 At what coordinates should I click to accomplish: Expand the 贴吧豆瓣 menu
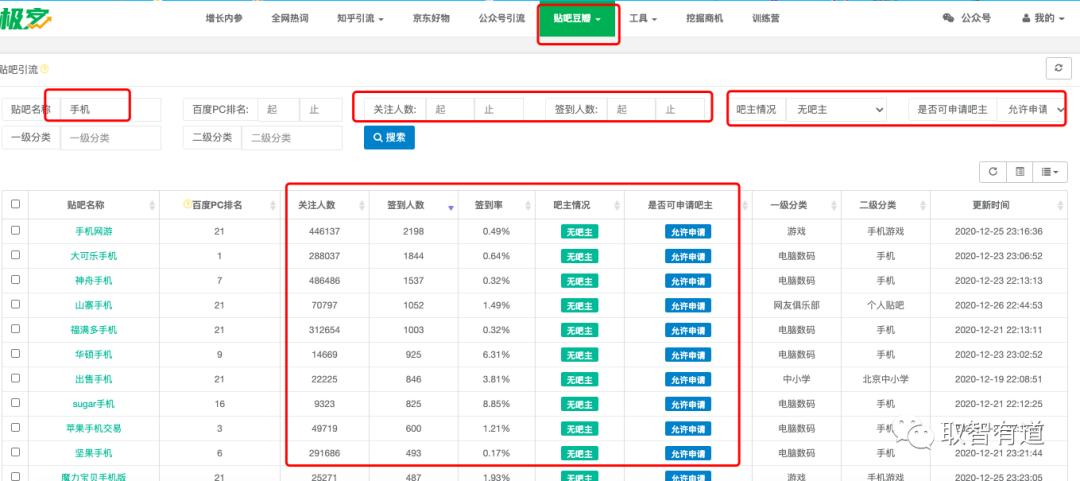(x=577, y=19)
